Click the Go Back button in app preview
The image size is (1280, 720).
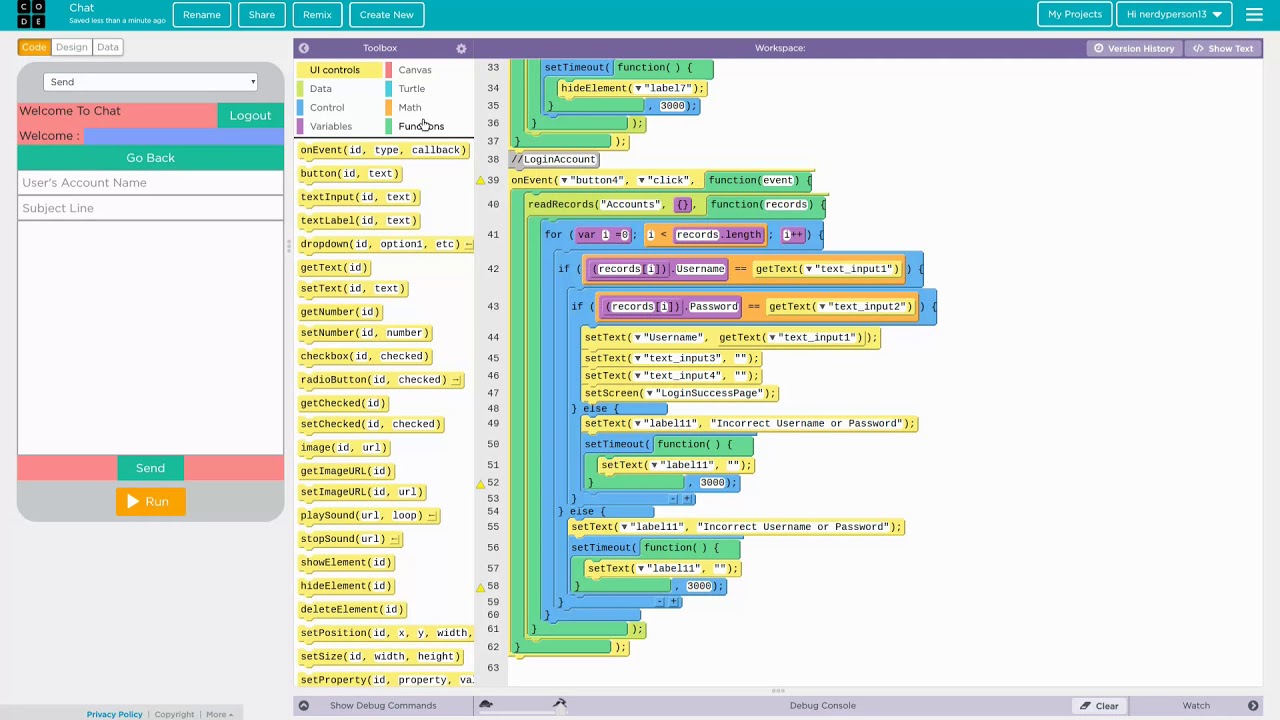pos(150,158)
